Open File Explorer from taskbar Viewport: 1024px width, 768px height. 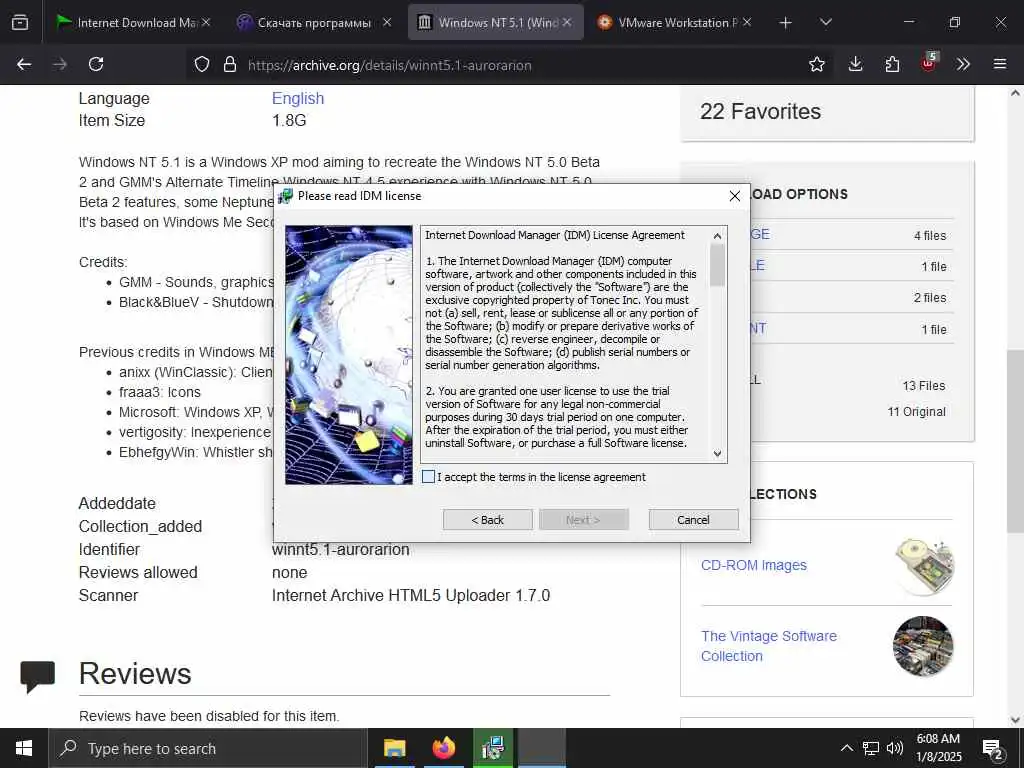pyautogui.click(x=394, y=748)
